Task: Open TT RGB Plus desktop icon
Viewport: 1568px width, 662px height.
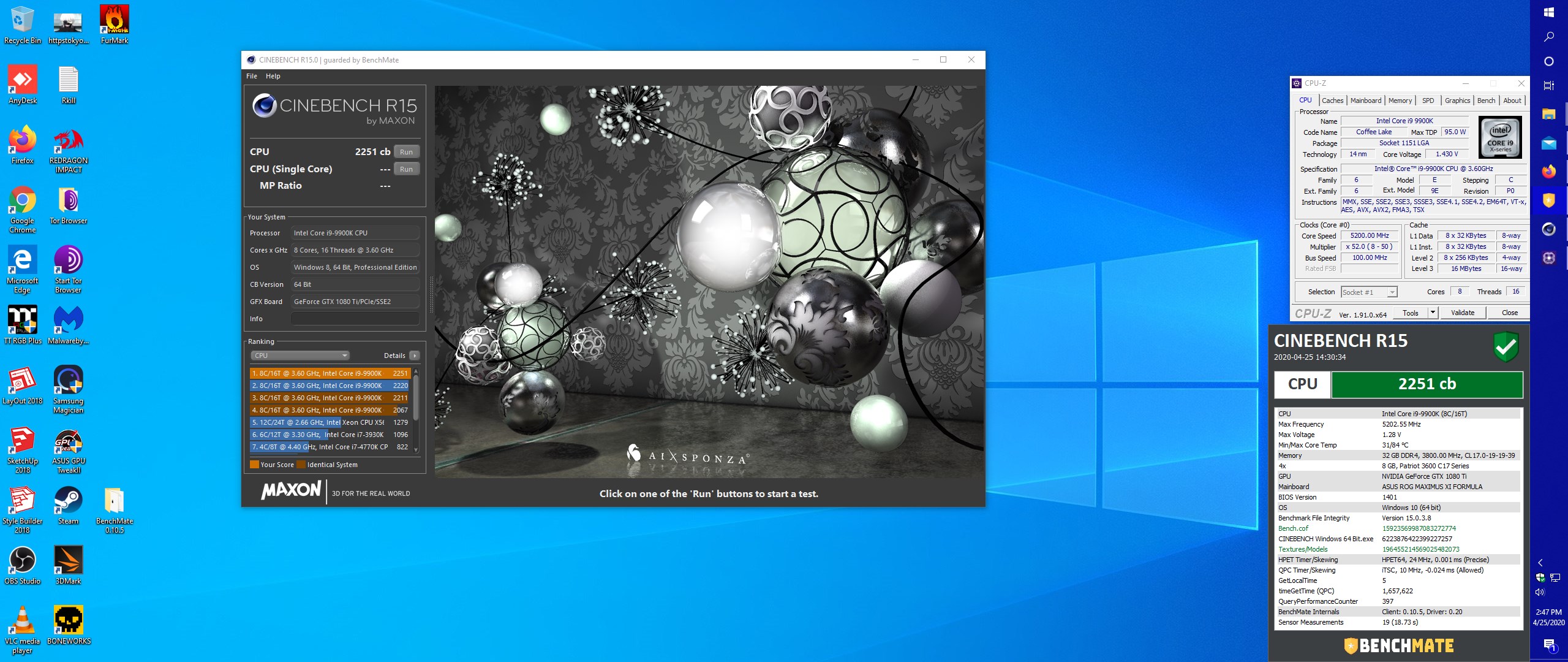Action: click(22, 325)
